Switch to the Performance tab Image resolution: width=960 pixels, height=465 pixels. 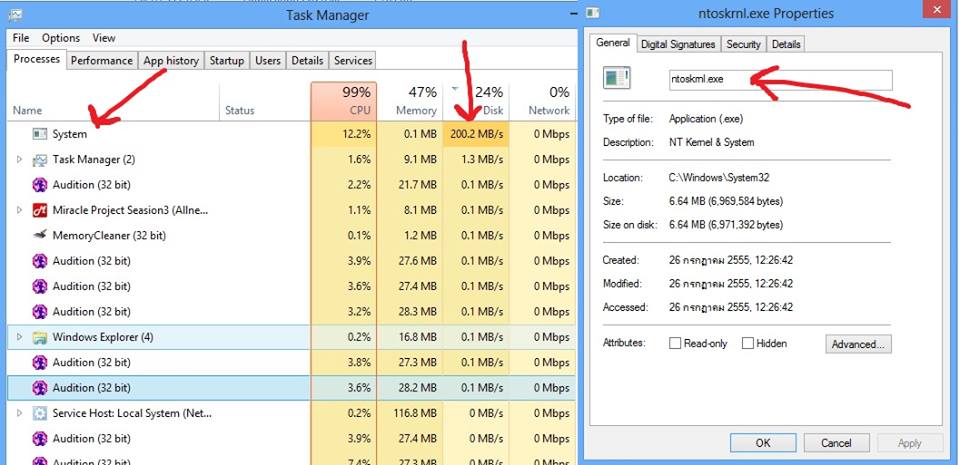click(102, 61)
